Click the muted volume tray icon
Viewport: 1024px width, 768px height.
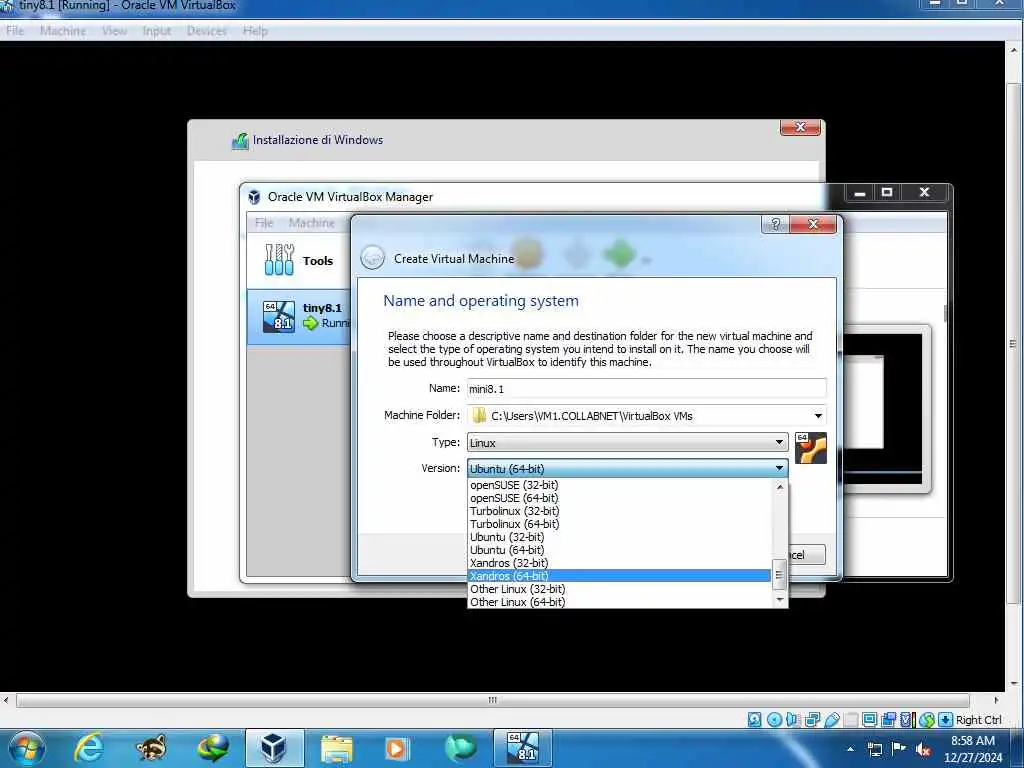tap(923, 750)
